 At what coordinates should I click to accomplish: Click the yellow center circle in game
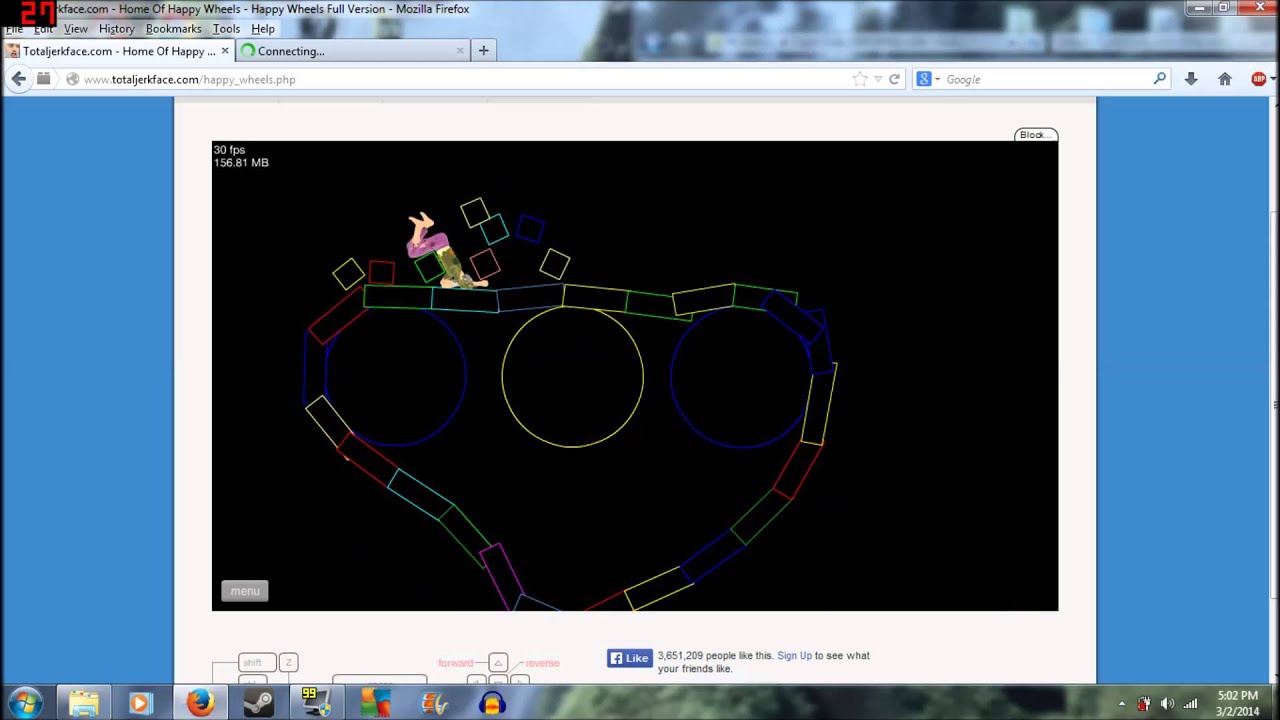click(x=572, y=377)
